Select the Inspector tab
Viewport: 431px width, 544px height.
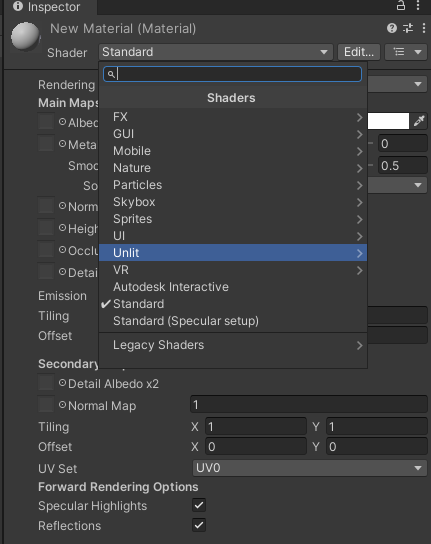[50, 7]
